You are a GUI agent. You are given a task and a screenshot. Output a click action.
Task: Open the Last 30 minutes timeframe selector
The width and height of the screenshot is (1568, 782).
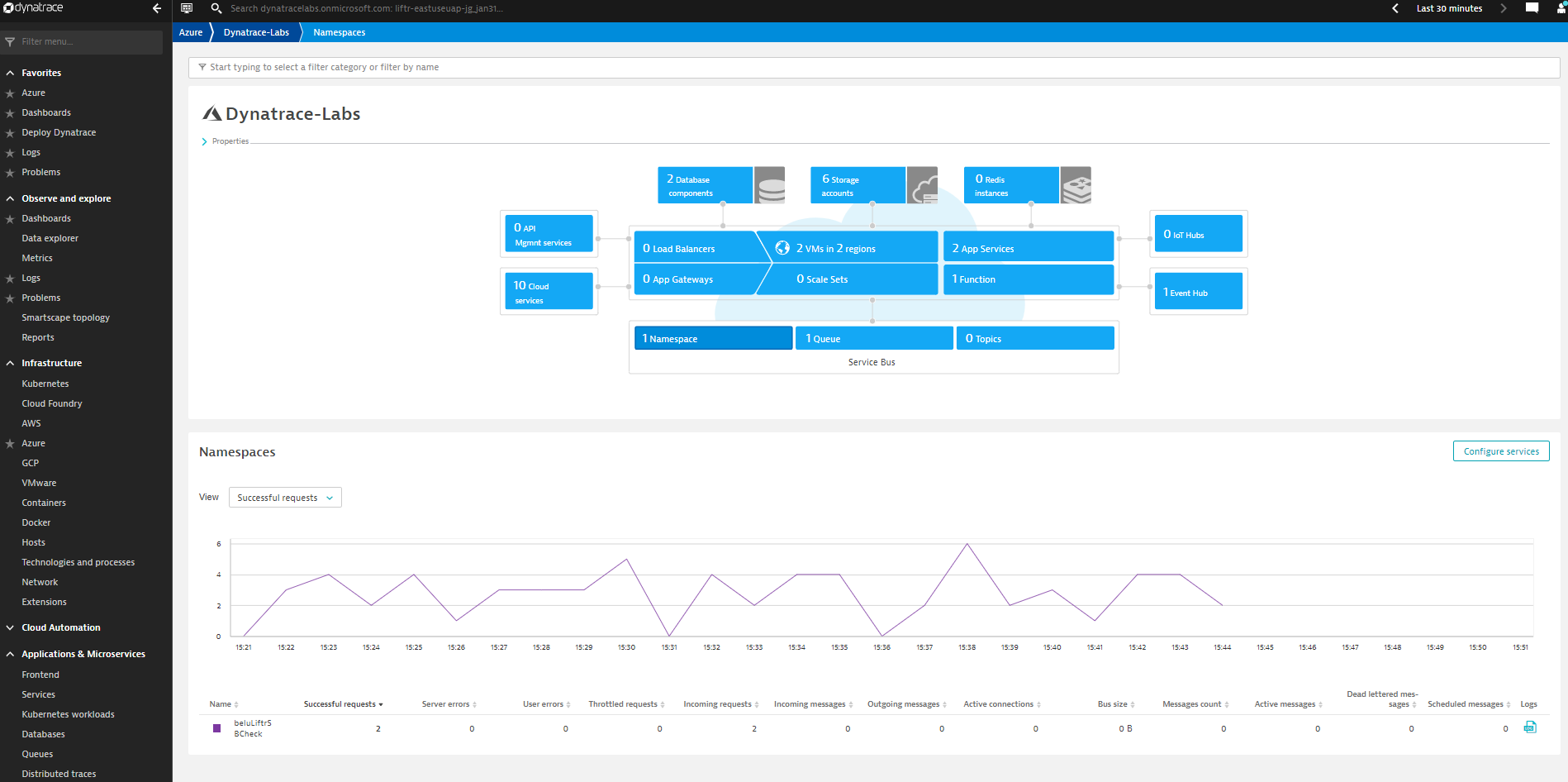click(1449, 8)
